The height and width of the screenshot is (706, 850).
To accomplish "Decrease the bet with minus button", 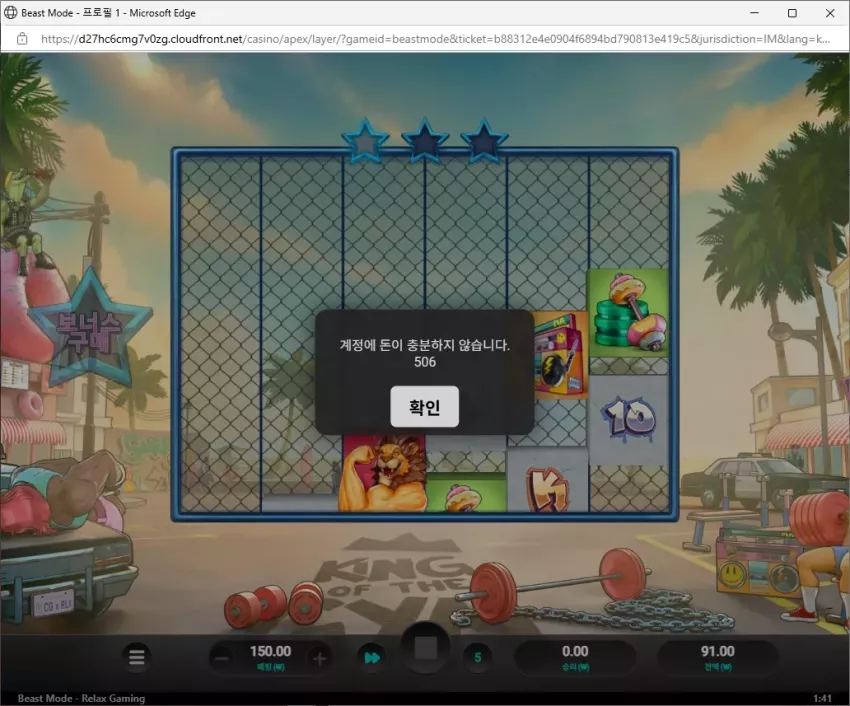I will 222,658.
